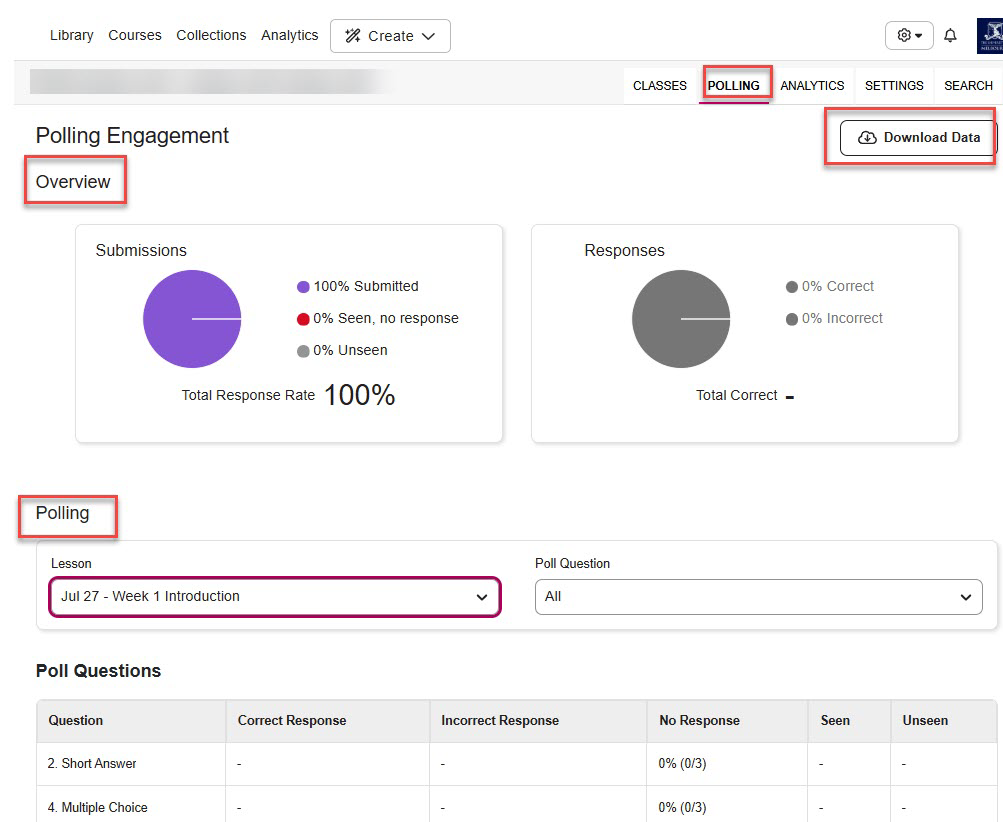Switch to the ANALYTICS tab

[x=812, y=86]
